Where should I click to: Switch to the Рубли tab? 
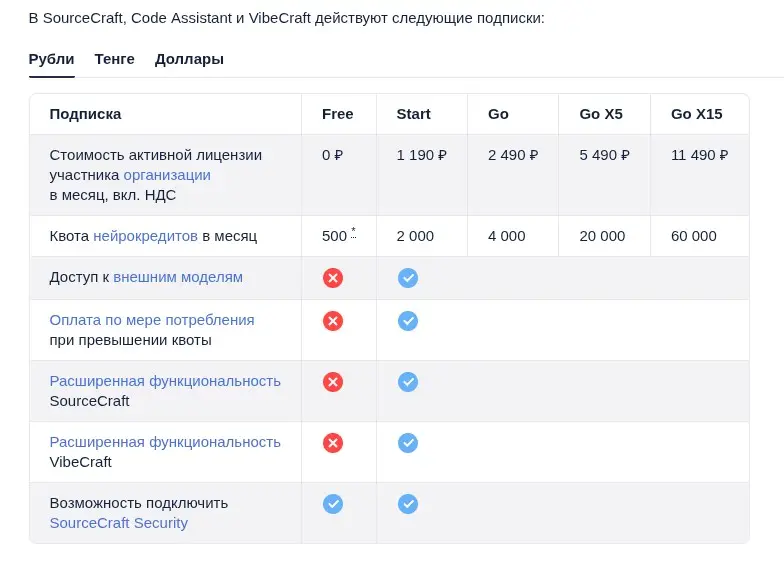click(x=52, y=59)
